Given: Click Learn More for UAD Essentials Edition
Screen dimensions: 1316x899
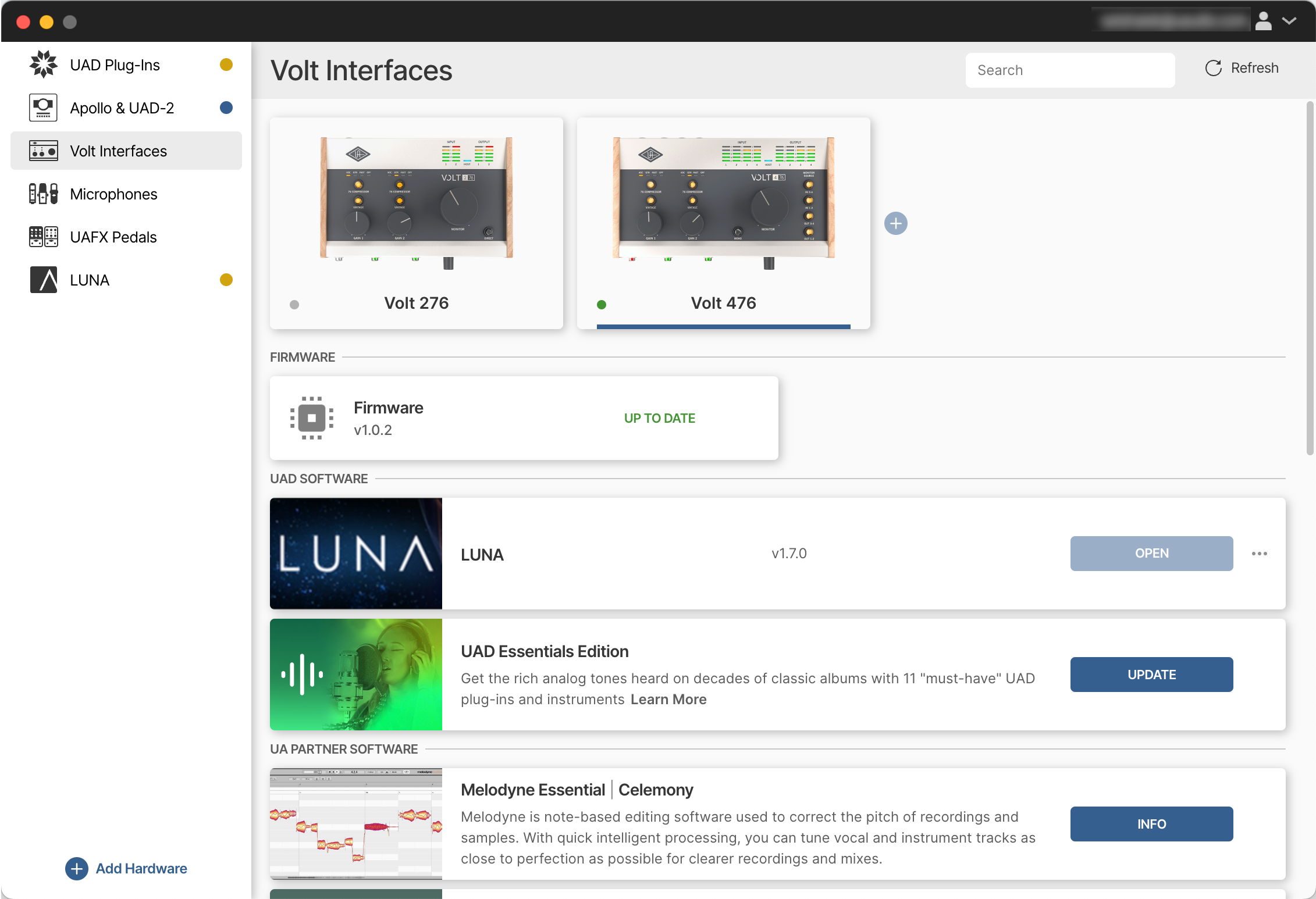Looking at the screenshot, I should (x=668, y=699).
